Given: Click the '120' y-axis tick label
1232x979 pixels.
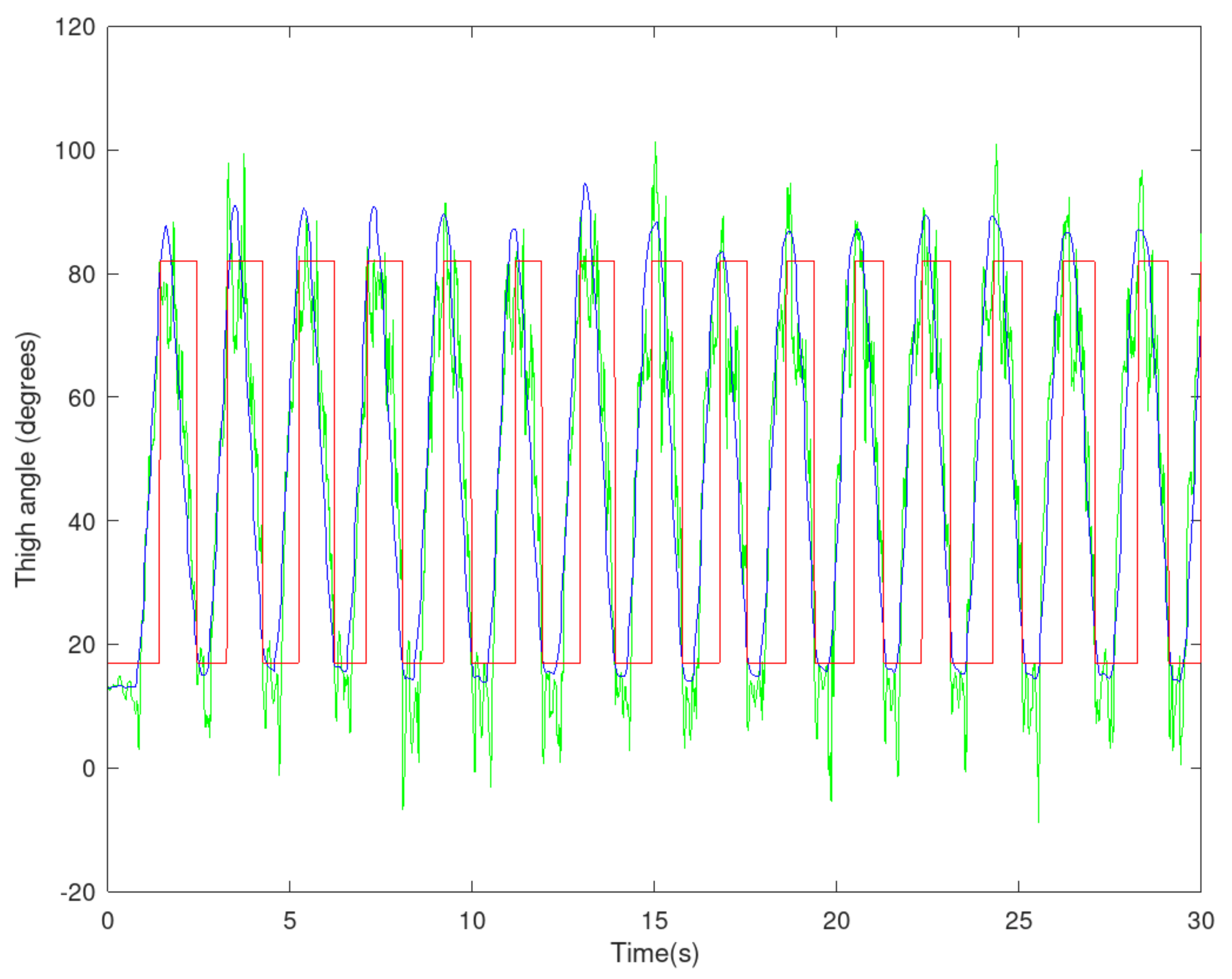Looking at the screenshot, I should pos(74,27).
